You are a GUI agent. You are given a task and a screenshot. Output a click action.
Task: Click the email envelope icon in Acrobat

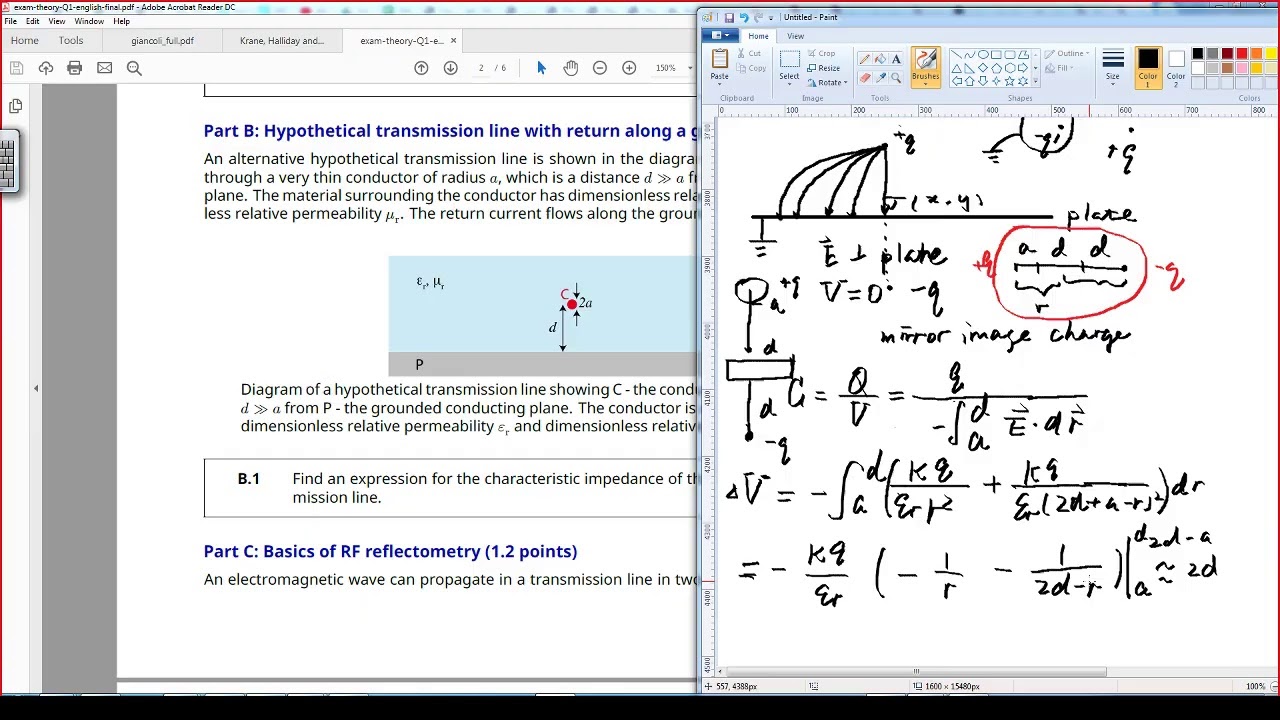(x=104, y=68)
